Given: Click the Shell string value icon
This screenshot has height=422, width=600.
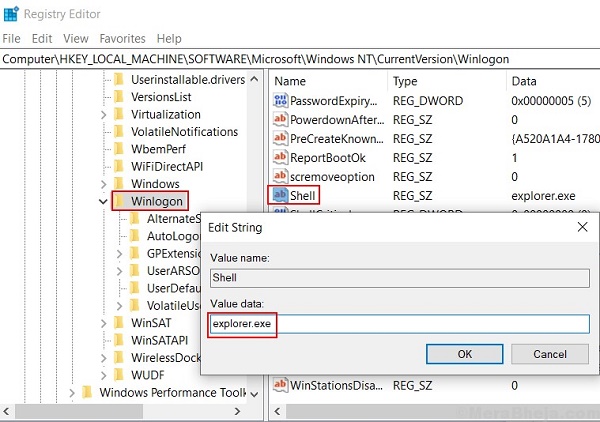Looking at the screenshot, I should (x=280, y=196).
